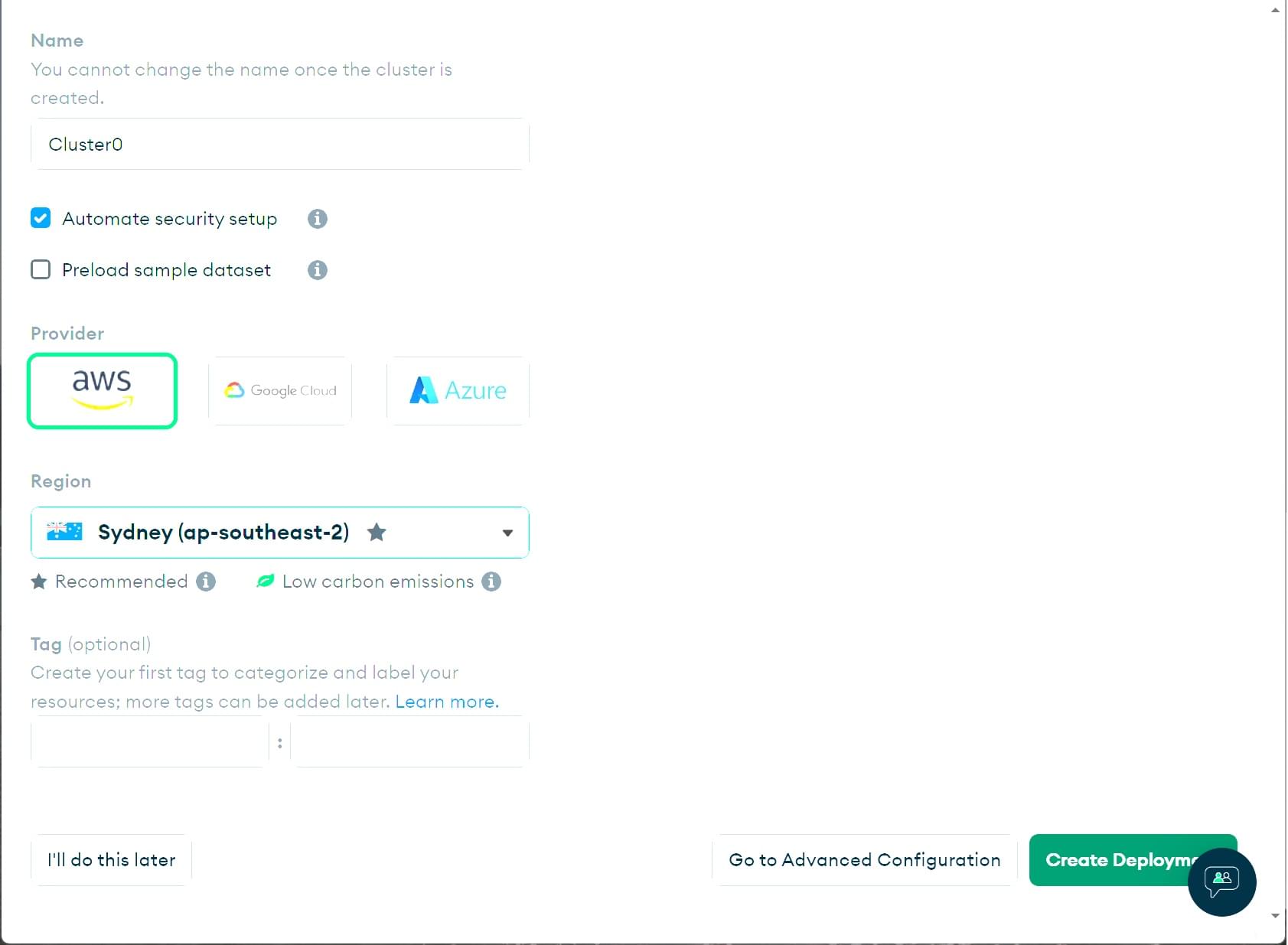Click the Cluster0 name input field
This screenshot has height=945, width=1288.
[x=279, y=144]
